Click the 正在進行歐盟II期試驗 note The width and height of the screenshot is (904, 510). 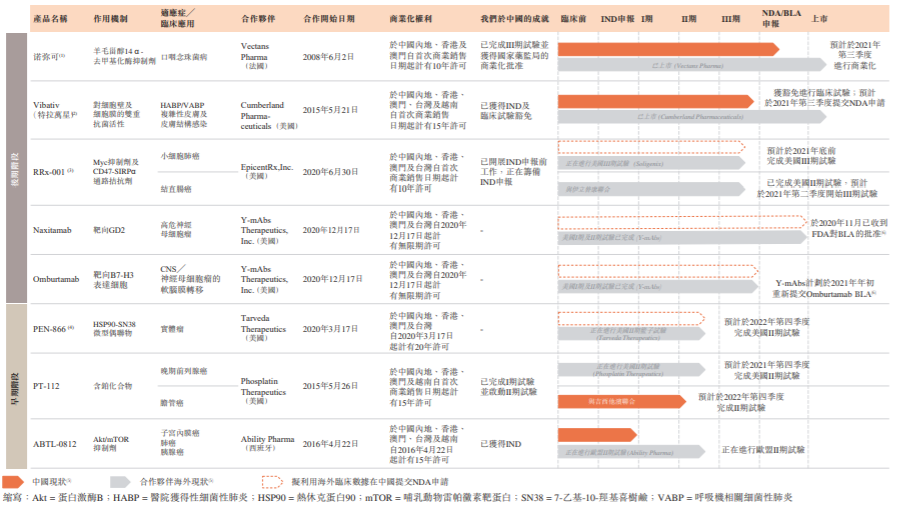(x=763, y=449)
